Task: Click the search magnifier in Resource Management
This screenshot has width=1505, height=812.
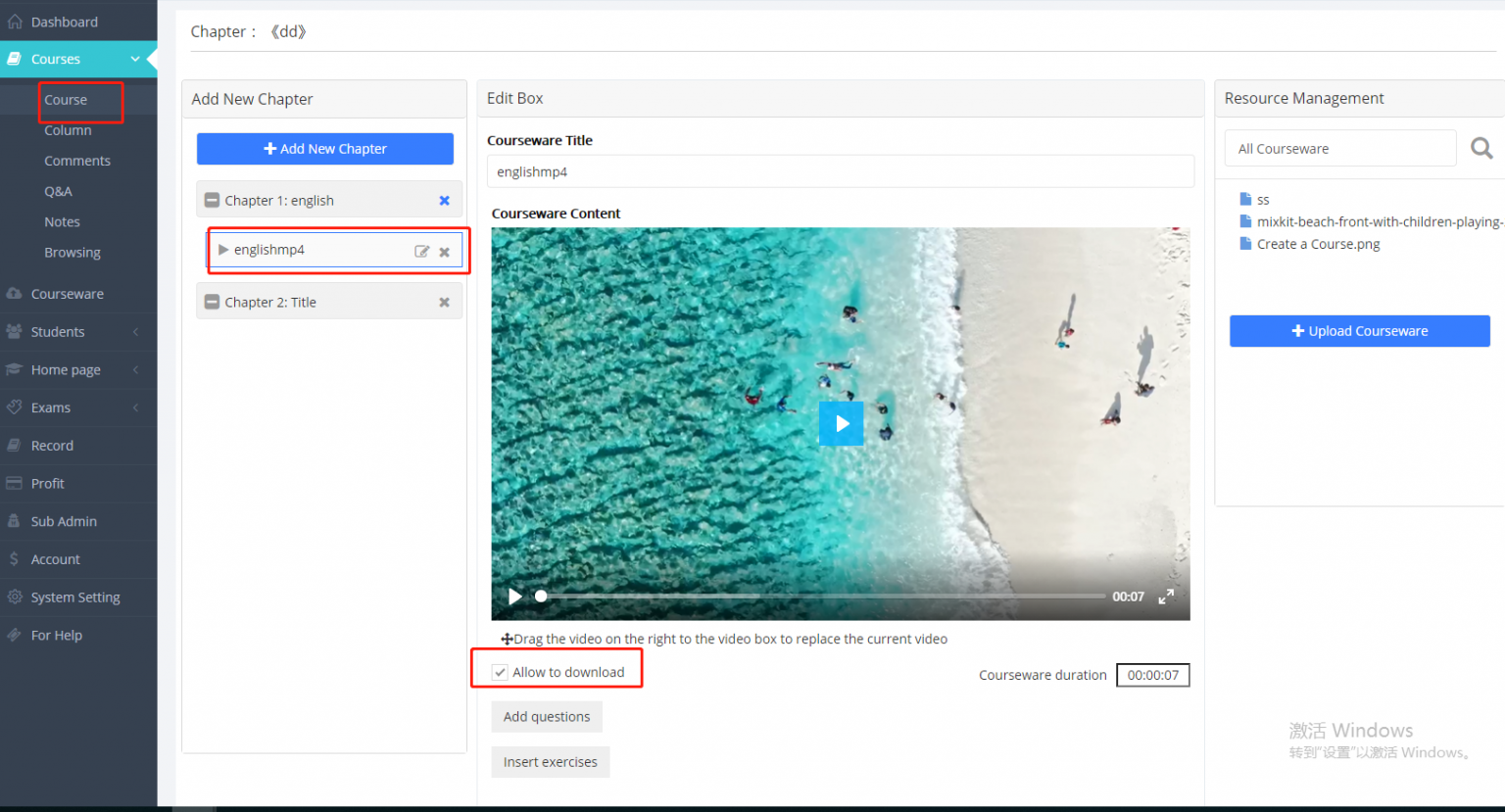Action: click(x=1481, y=148)
